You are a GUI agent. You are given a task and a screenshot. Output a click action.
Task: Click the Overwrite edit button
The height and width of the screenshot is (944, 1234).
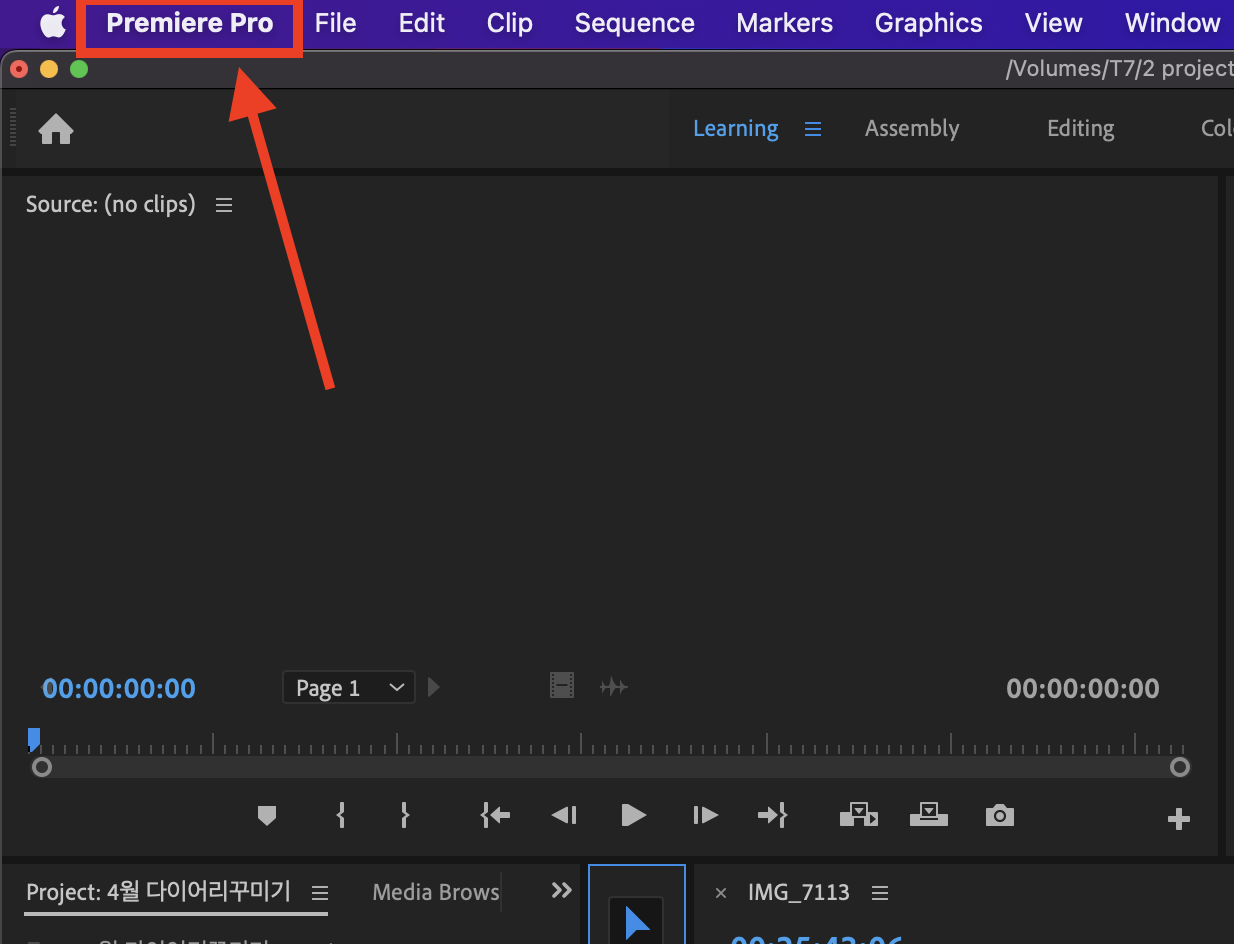pyautogui.click(x=929, y=816)
